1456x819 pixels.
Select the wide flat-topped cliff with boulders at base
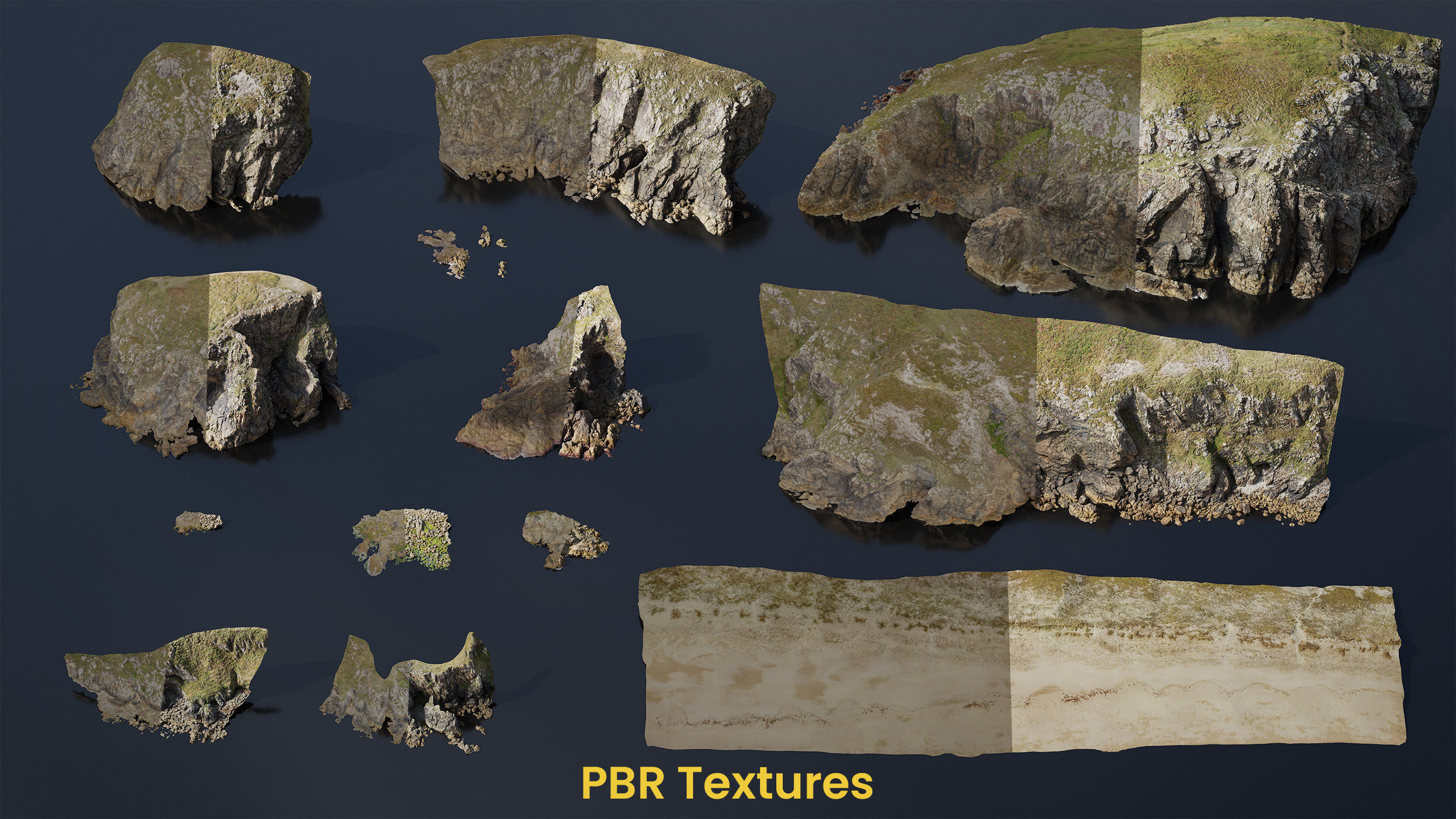pyautogui.click(x=600, y=134)
